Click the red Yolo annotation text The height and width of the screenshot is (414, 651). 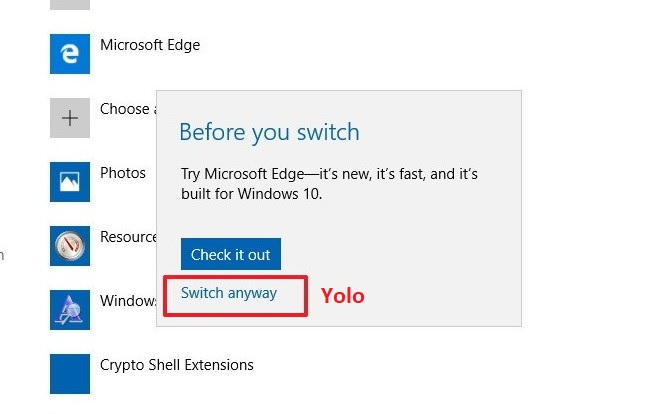point(343,296)
